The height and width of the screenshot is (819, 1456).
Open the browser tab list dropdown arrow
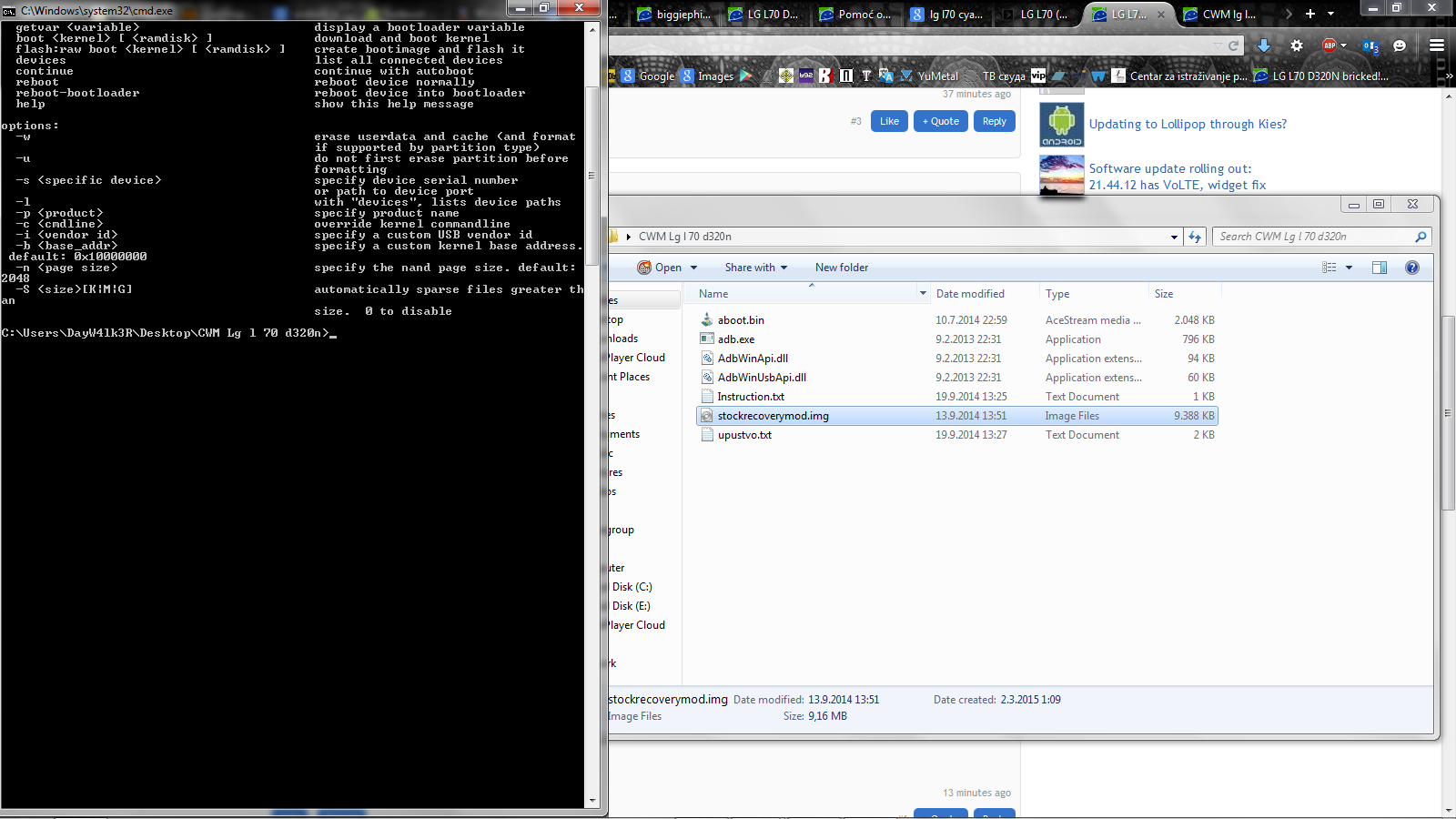click(x=1331, y=14)
